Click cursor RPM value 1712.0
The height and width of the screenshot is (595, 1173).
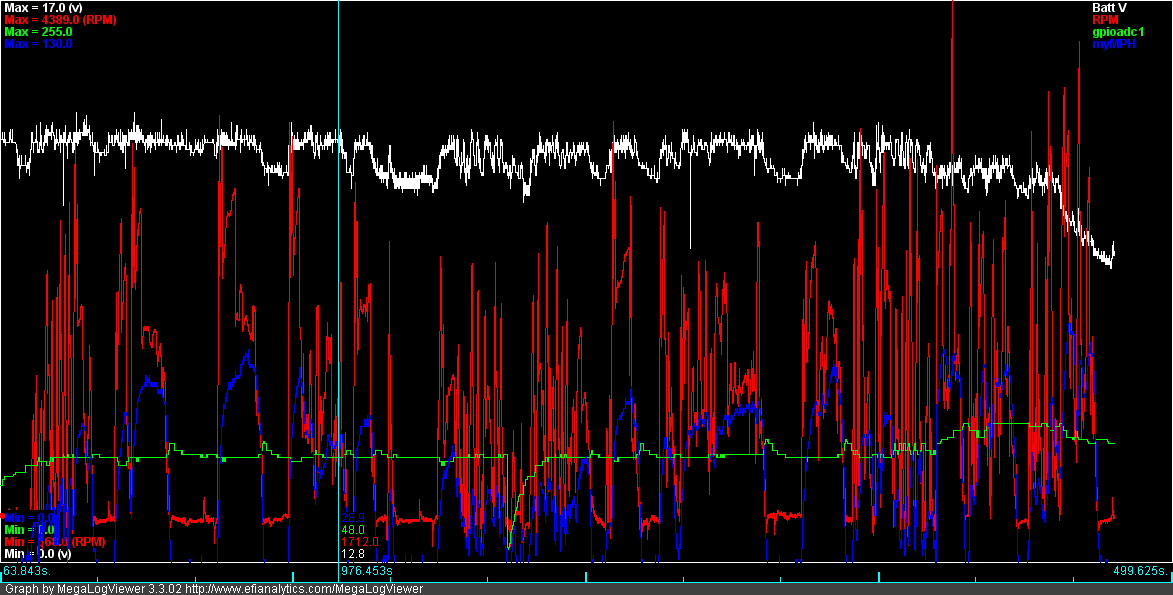360,541
